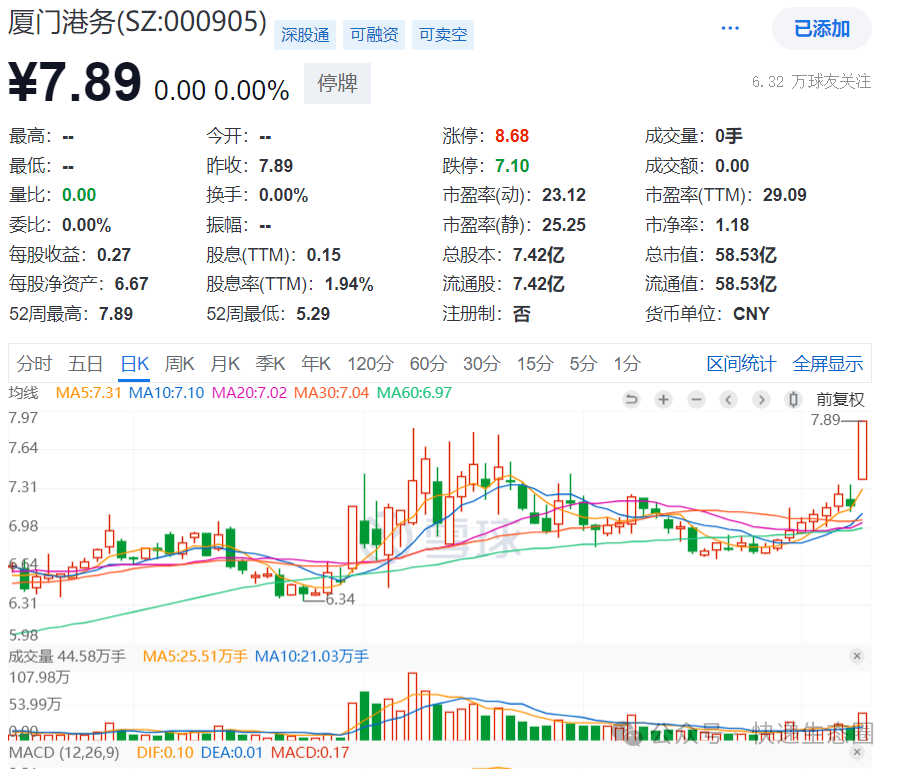Click the 可卖空 tag
The width and height of the screenshot is (903, 769).
(x=443, y=35)
